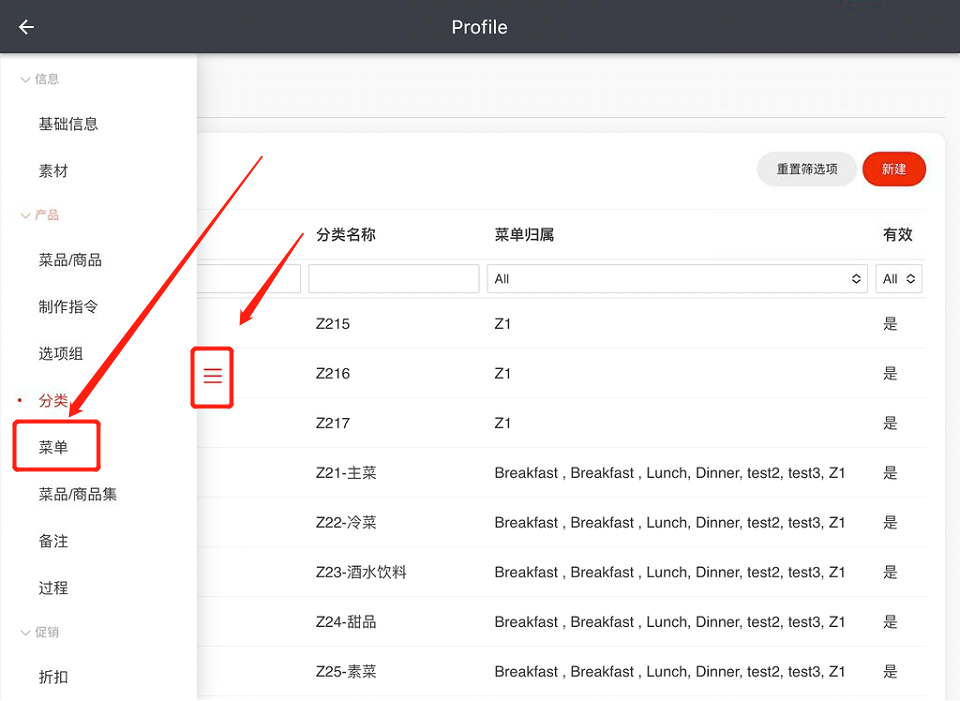Open the 有效 All filter dropdown

pyautogui.click(x=899, y=279)
